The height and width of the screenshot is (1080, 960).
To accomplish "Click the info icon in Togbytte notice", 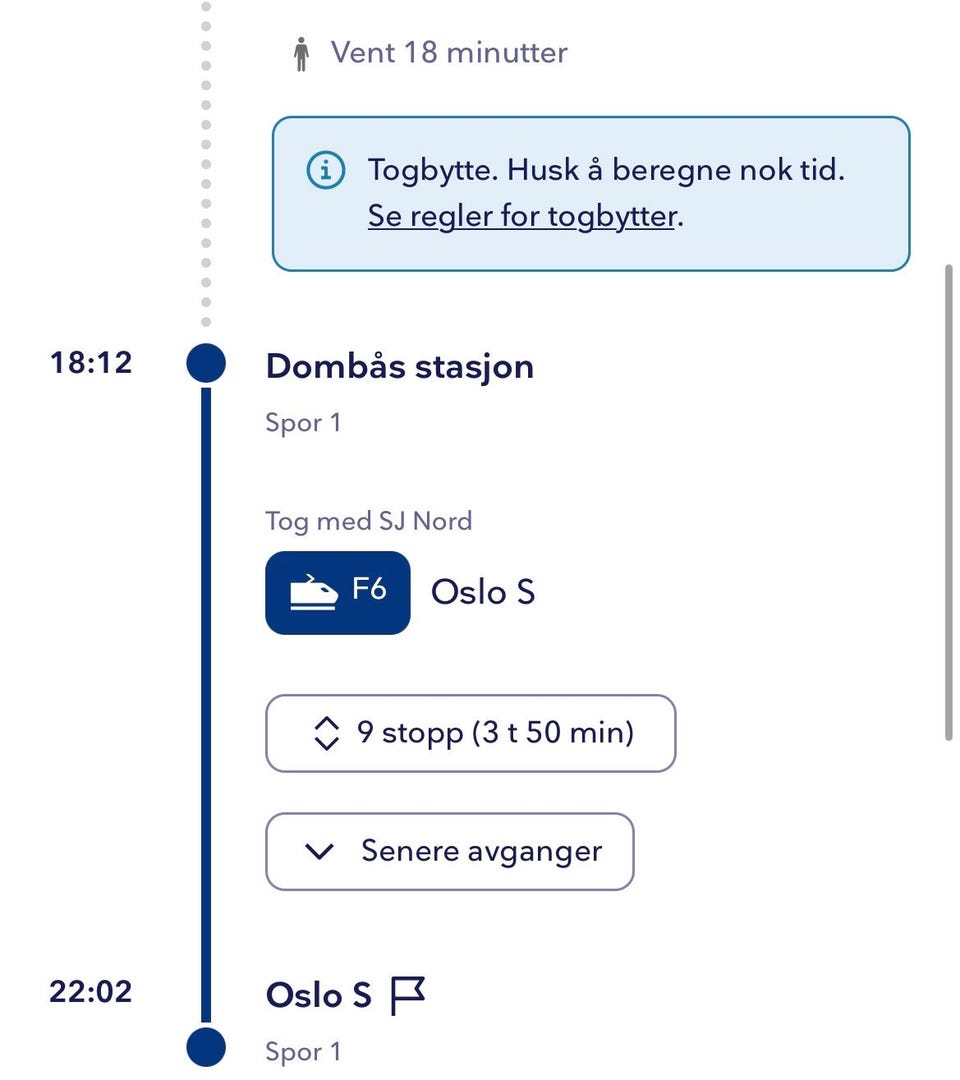I will 325,171.
